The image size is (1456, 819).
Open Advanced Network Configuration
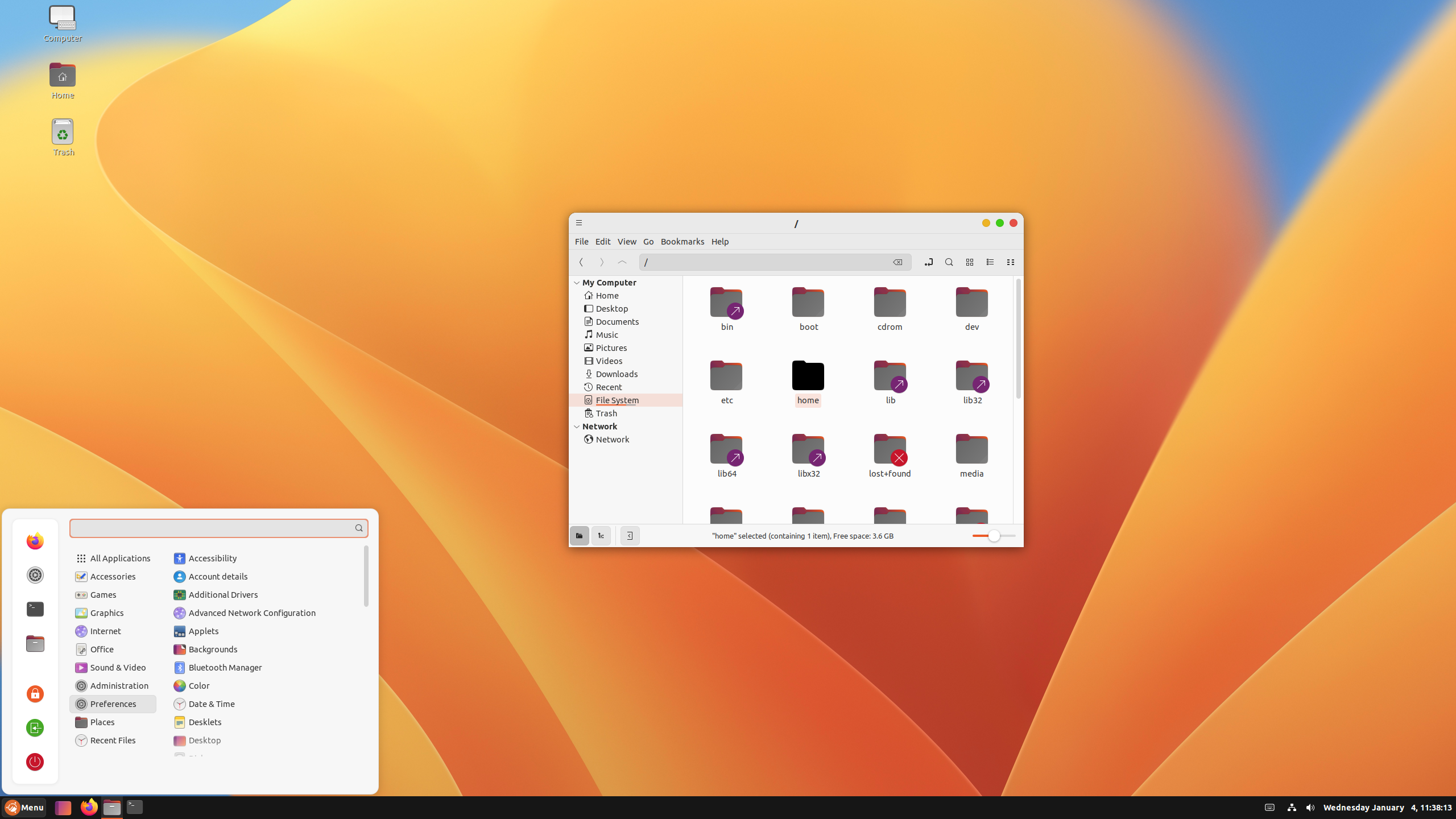point(245,613)
